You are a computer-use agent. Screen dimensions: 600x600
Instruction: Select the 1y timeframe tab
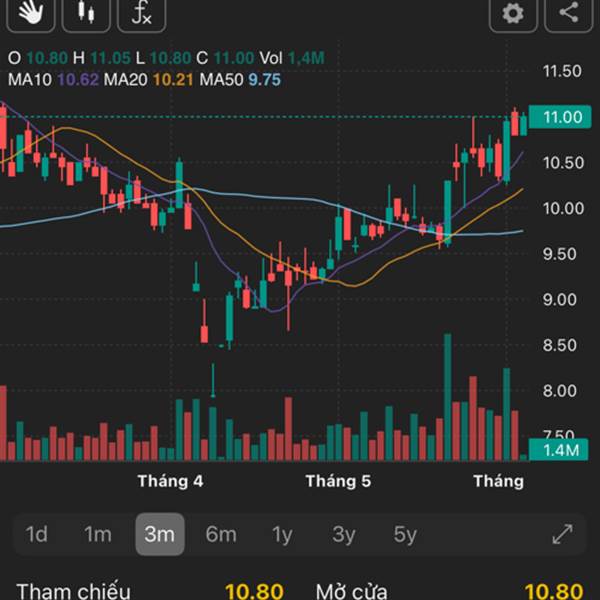[282, 534]
